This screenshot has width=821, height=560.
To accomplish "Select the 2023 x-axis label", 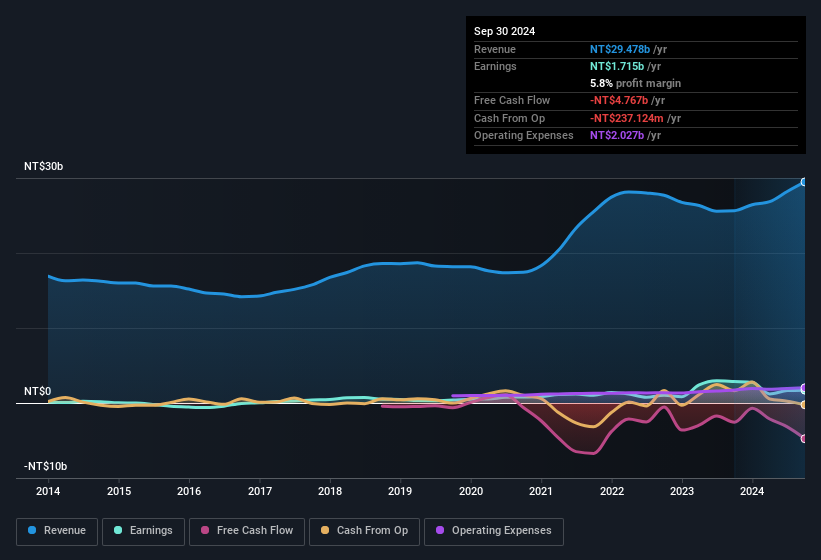I will point(682,491).
